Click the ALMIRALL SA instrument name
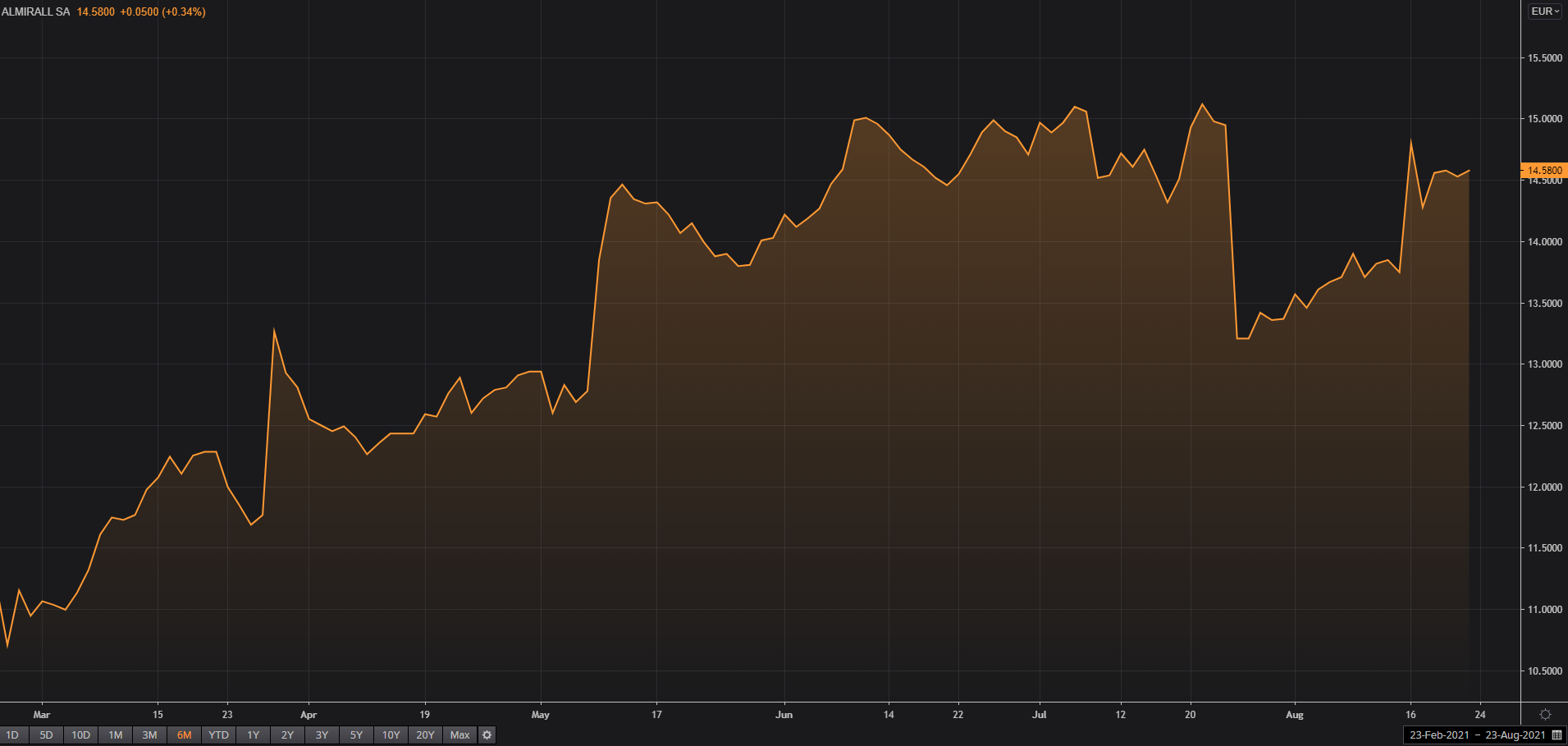Viewport: 1568px width, 746px height. (x=35, y=11)
